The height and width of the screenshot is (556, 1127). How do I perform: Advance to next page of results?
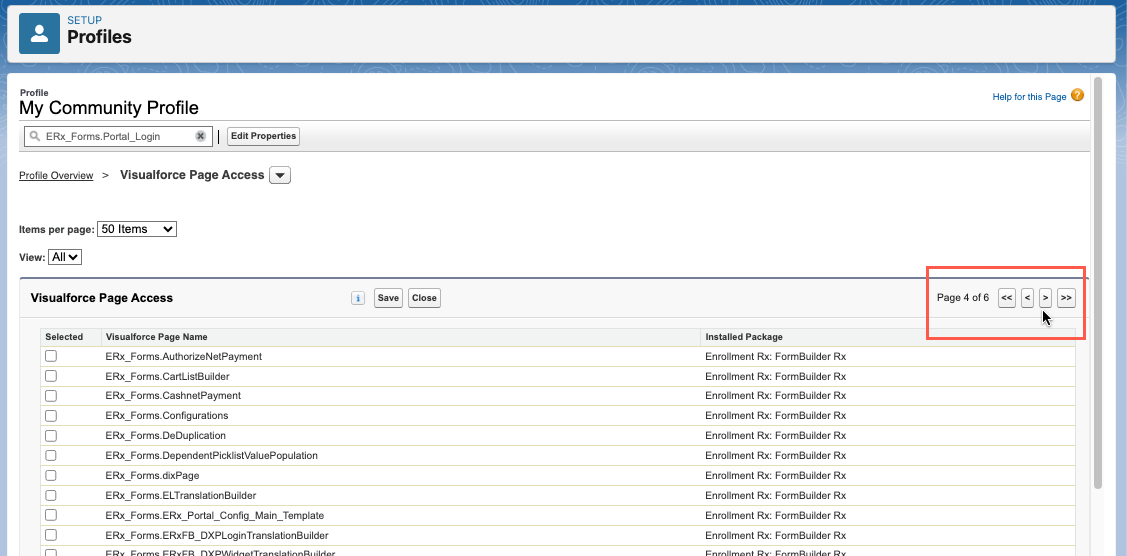coord(1045,298)
